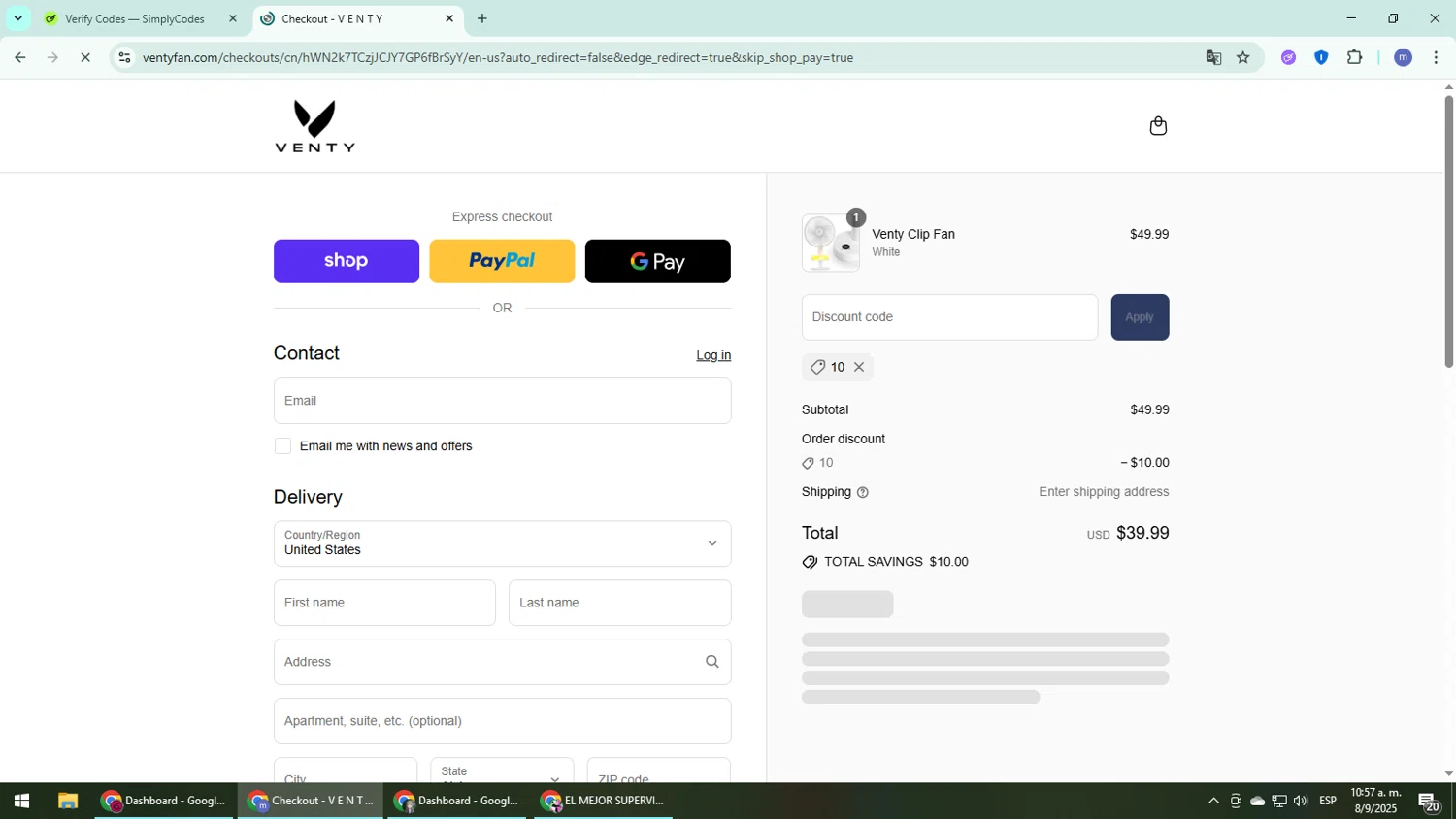Switch to the Verify Codes SimplyCodes tab
The image size is (1456, 819).
(x=135, y=18)
